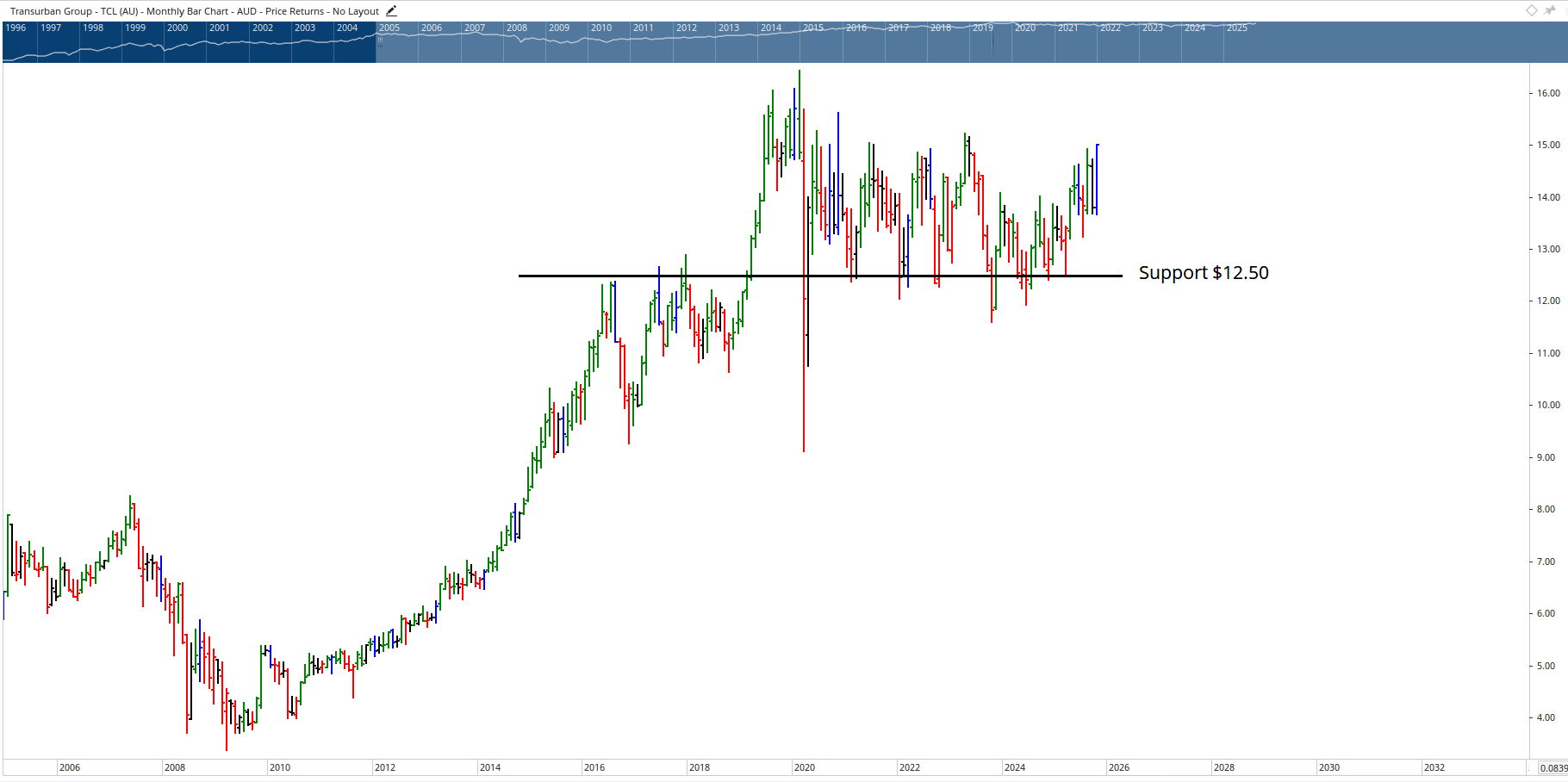1568x782 pixels.
Task: Click the 2032 label on bottom date axis
Action: [1434, 767]
